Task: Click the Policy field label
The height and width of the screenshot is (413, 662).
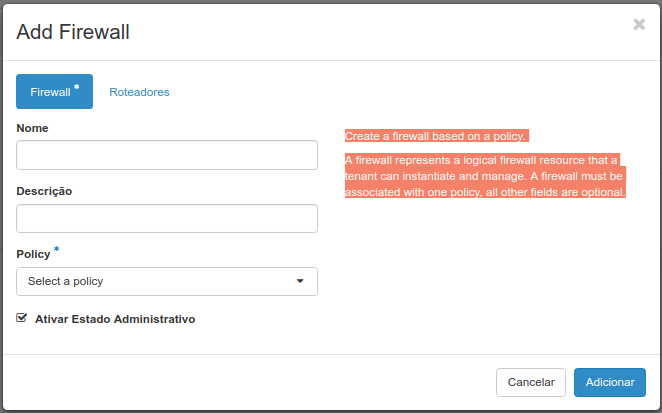Action: point(33,254)
